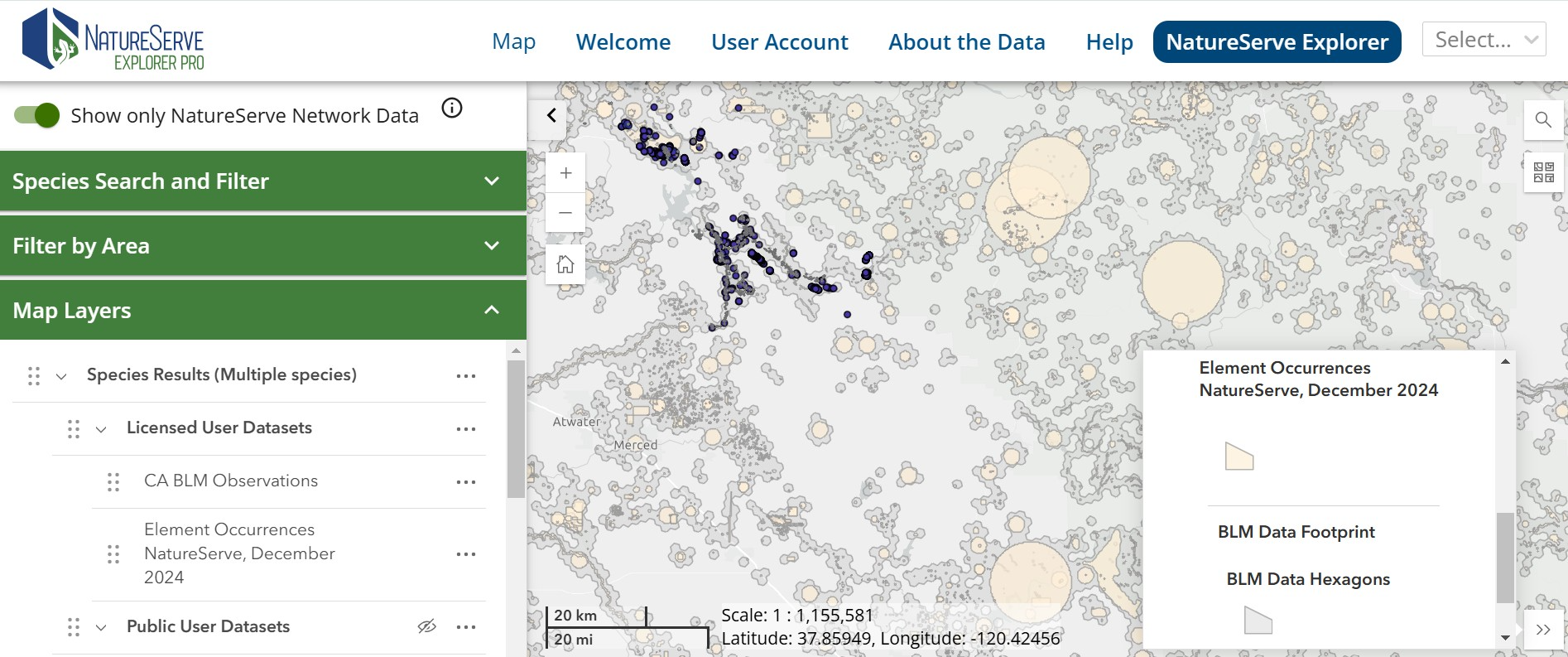The height and width of the screenshot is (657, 1568).
Task: Grab drag handle for Public User Datasets
Action: point(74,627)
